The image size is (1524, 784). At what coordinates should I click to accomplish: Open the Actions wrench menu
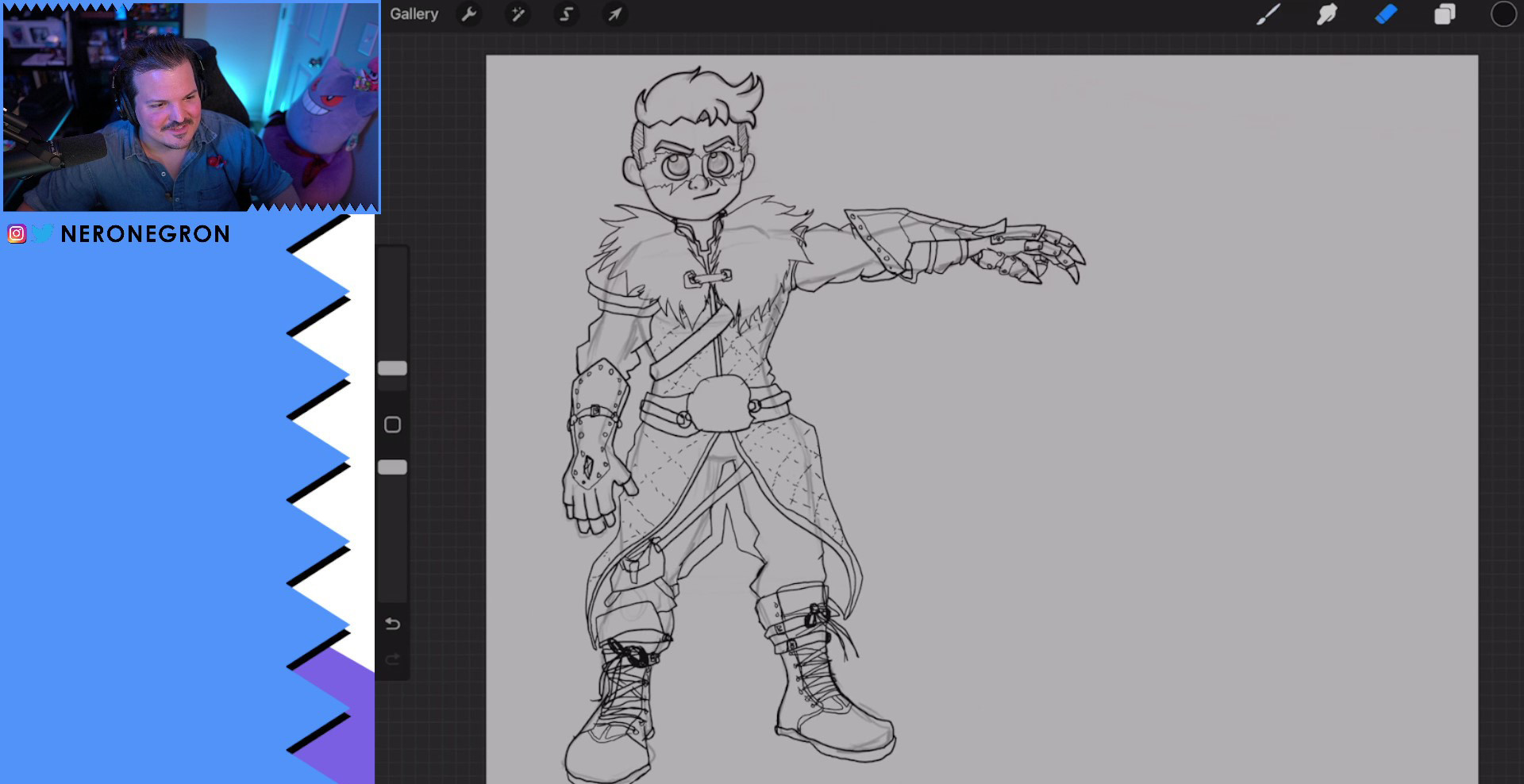coord(469,14)
